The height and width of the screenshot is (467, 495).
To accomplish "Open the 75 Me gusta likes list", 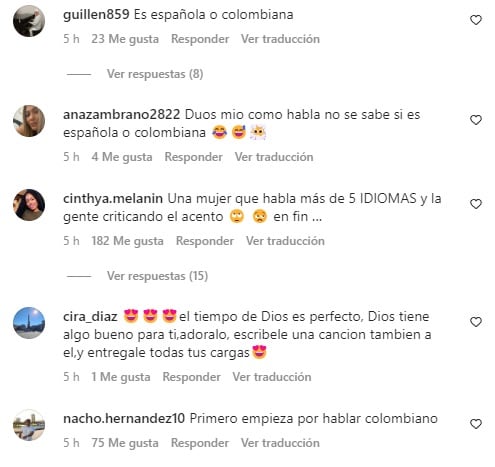I will 125,443.
